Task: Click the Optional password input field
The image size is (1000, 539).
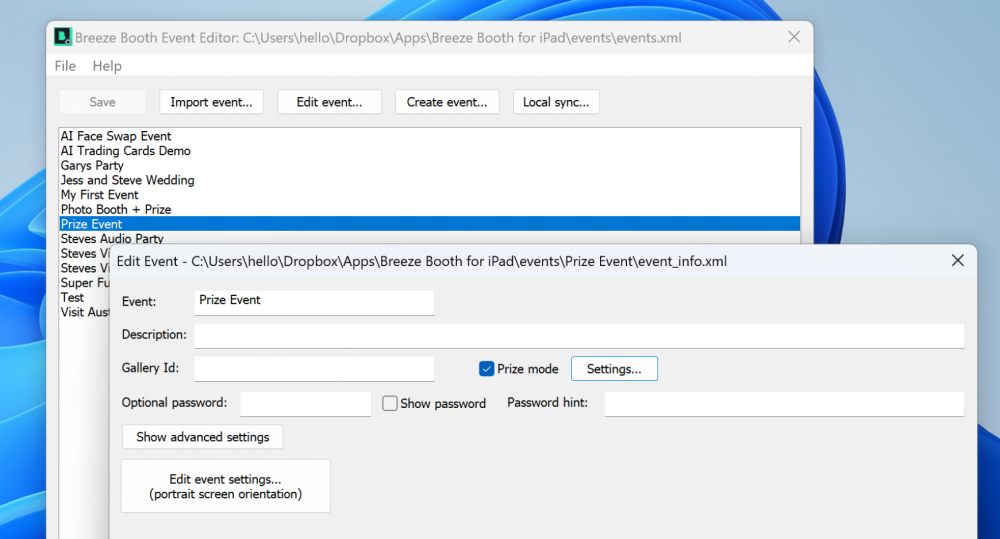Action: click(305, 404)
